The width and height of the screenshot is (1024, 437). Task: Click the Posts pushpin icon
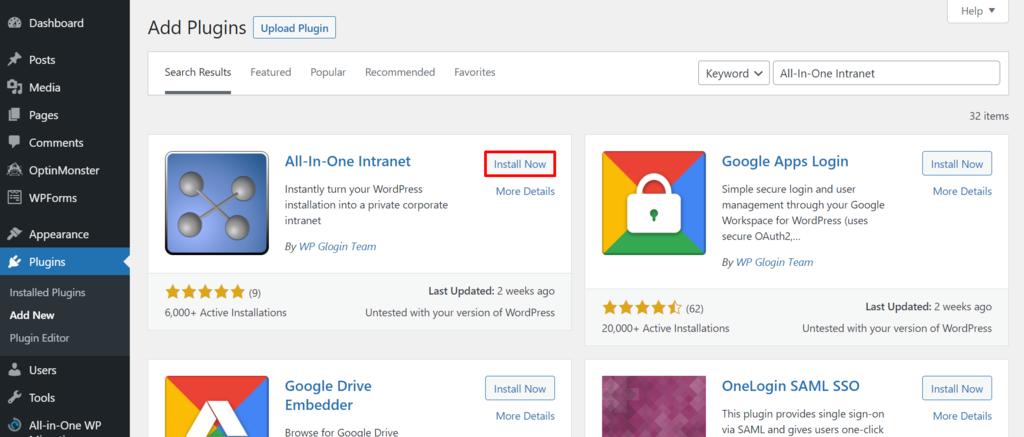14,60
